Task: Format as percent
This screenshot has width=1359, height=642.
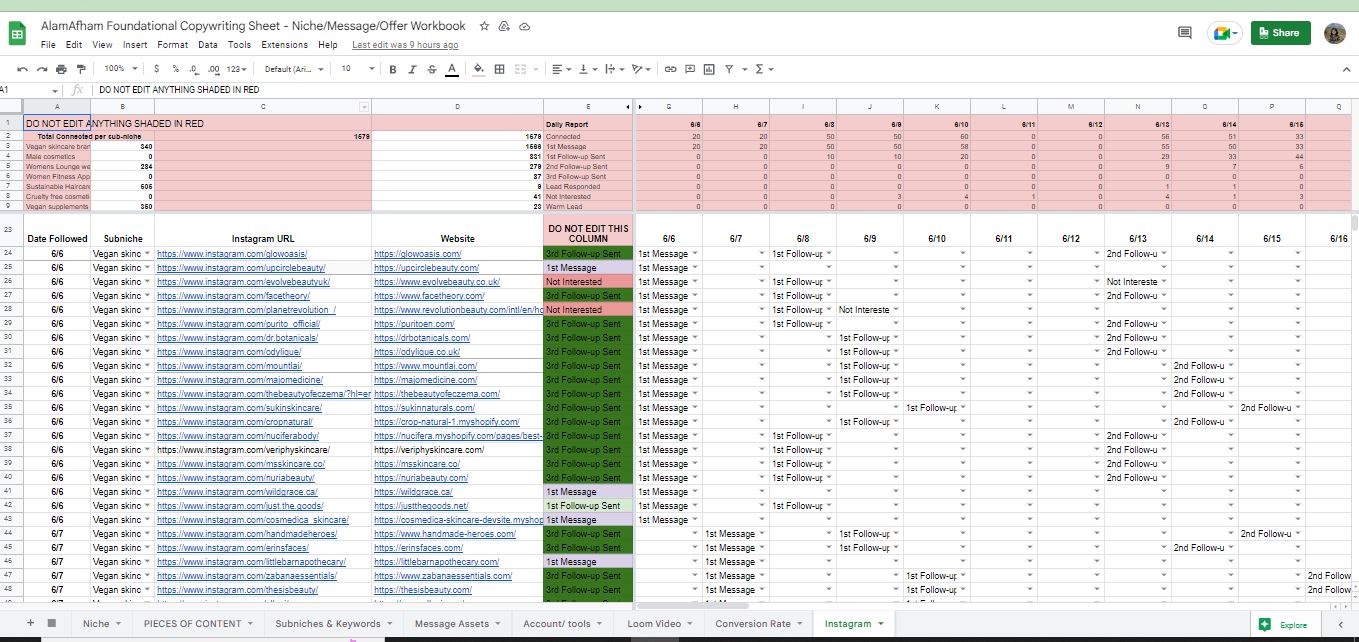Action: coord(175,69)
